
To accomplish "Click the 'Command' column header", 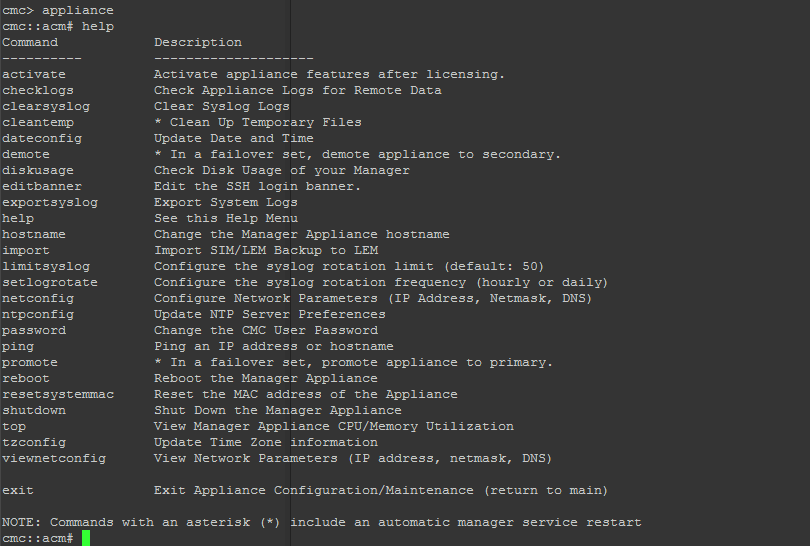I will (30, 42).
